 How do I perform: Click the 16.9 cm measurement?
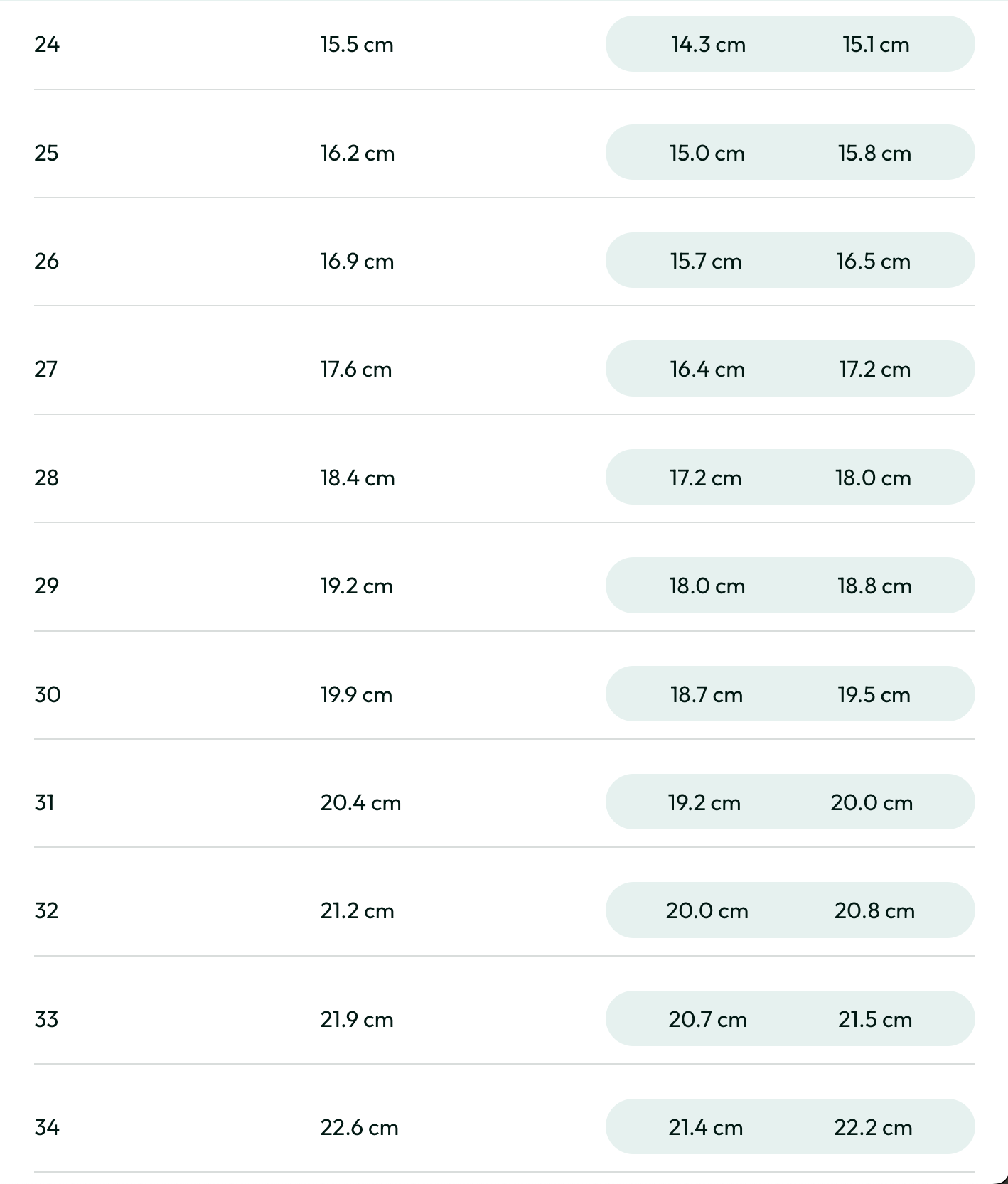[x=356, y=262]
